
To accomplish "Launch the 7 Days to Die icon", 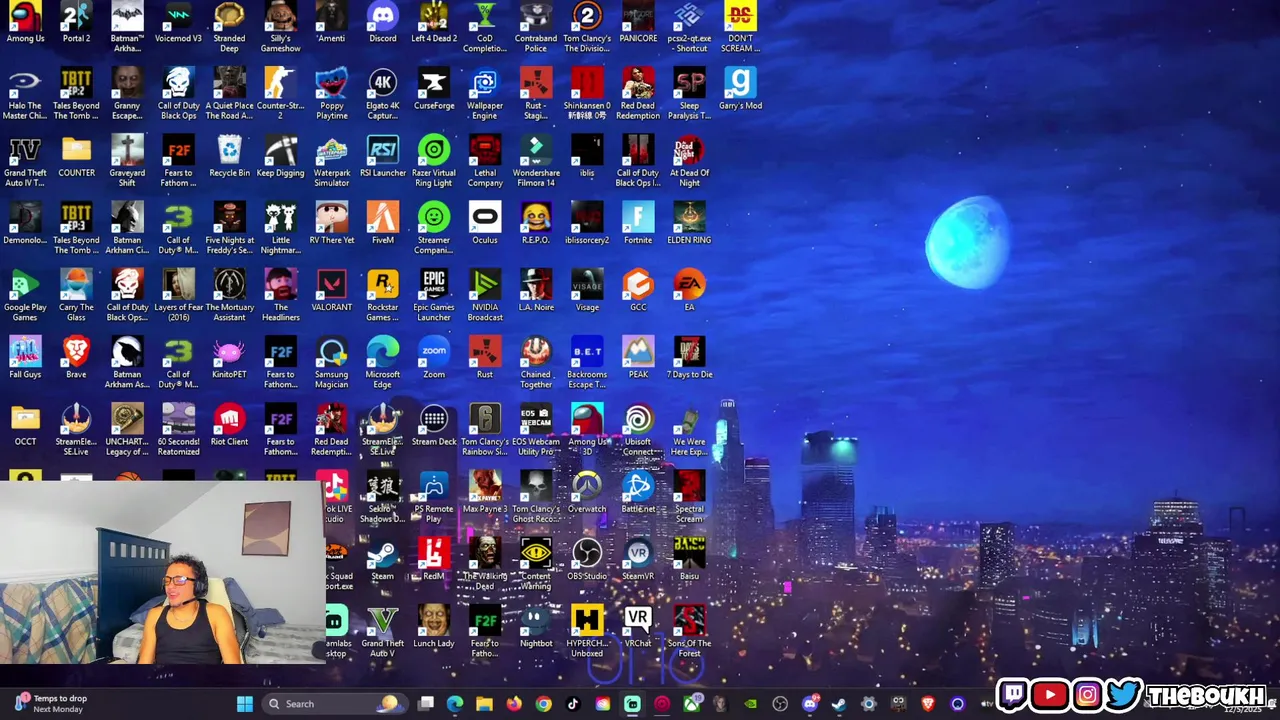I will tap(689, 357).
